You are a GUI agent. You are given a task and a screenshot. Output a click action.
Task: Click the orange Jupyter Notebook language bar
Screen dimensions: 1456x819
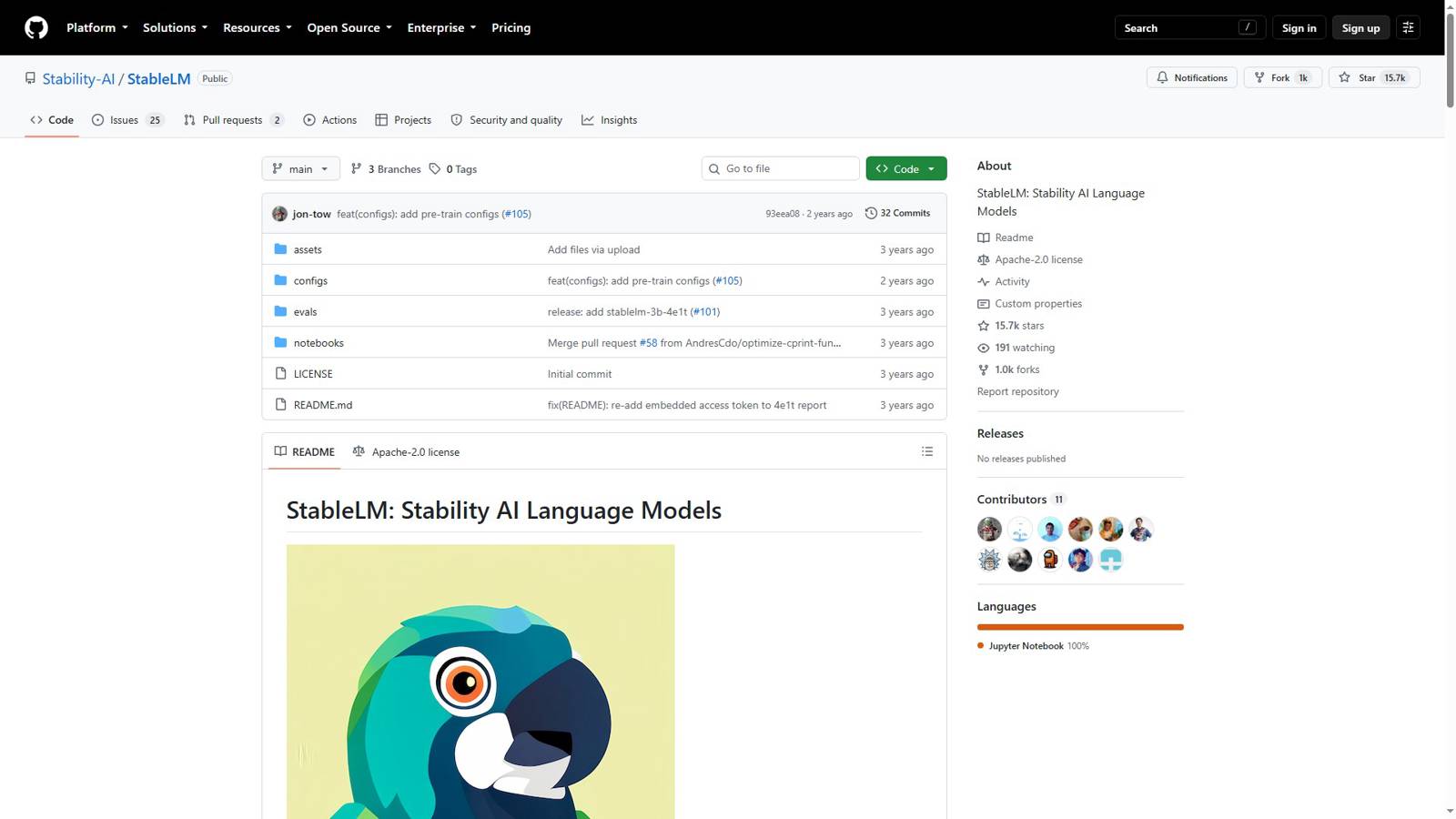[x=1080, y=627]
